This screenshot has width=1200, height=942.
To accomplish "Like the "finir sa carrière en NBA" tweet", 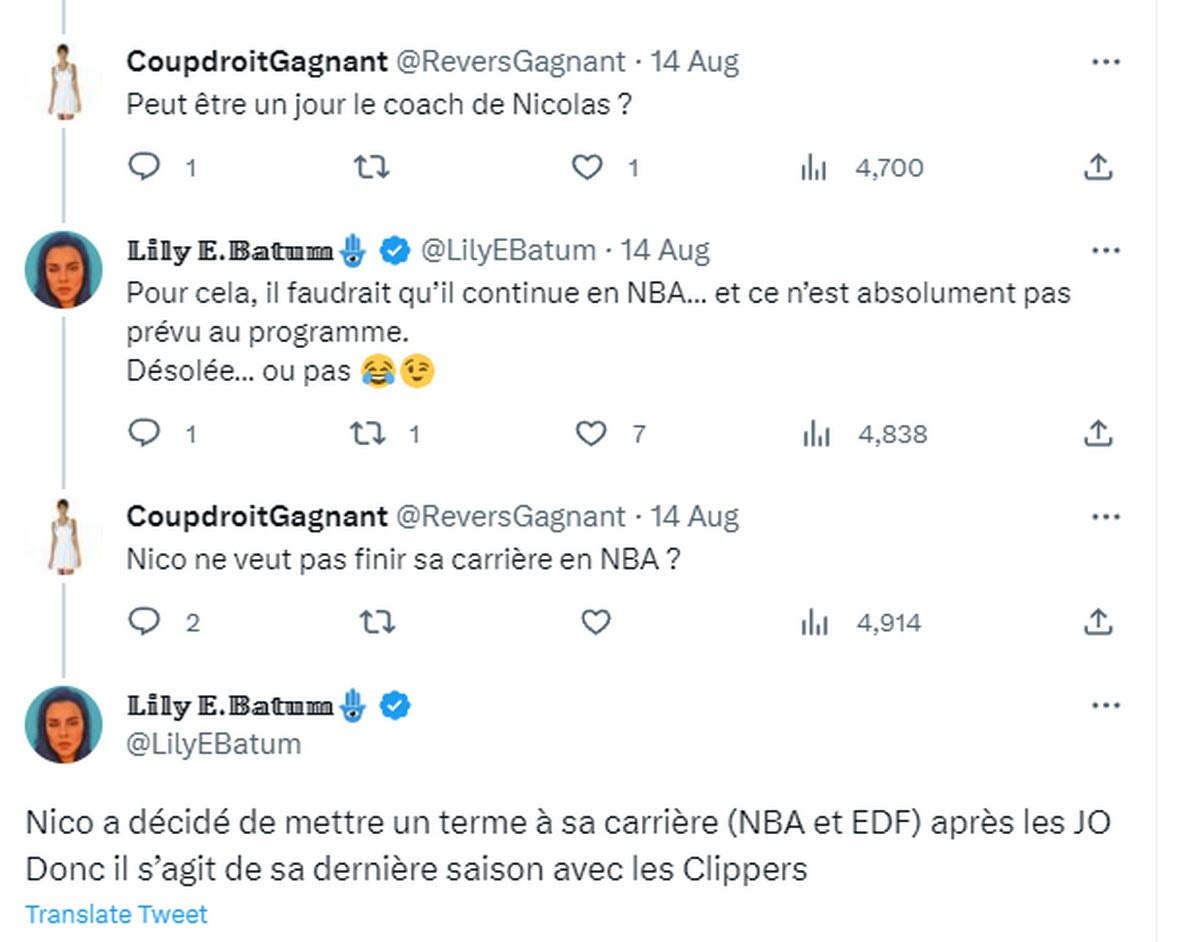I will 596,622.
